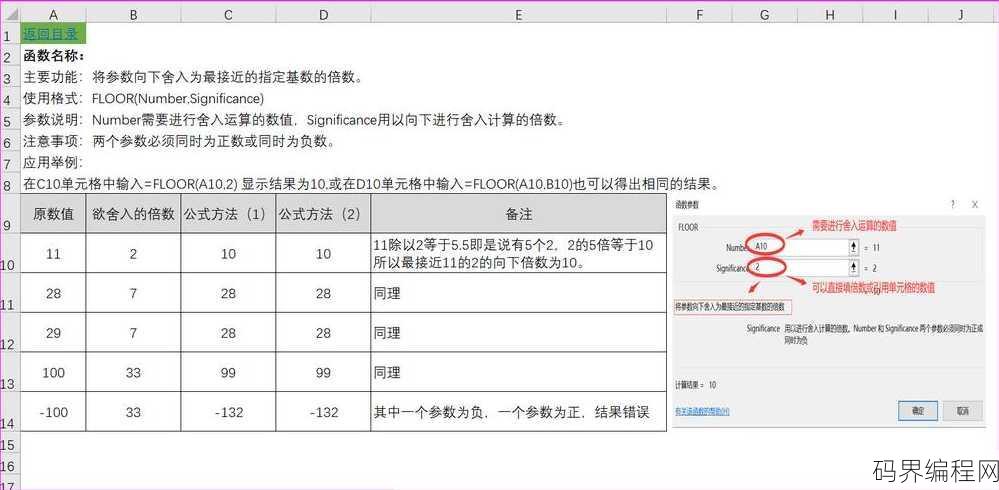The image size is (999, 490).
Task: Click the 函数名称 cell
Action: tap(54, 56)
